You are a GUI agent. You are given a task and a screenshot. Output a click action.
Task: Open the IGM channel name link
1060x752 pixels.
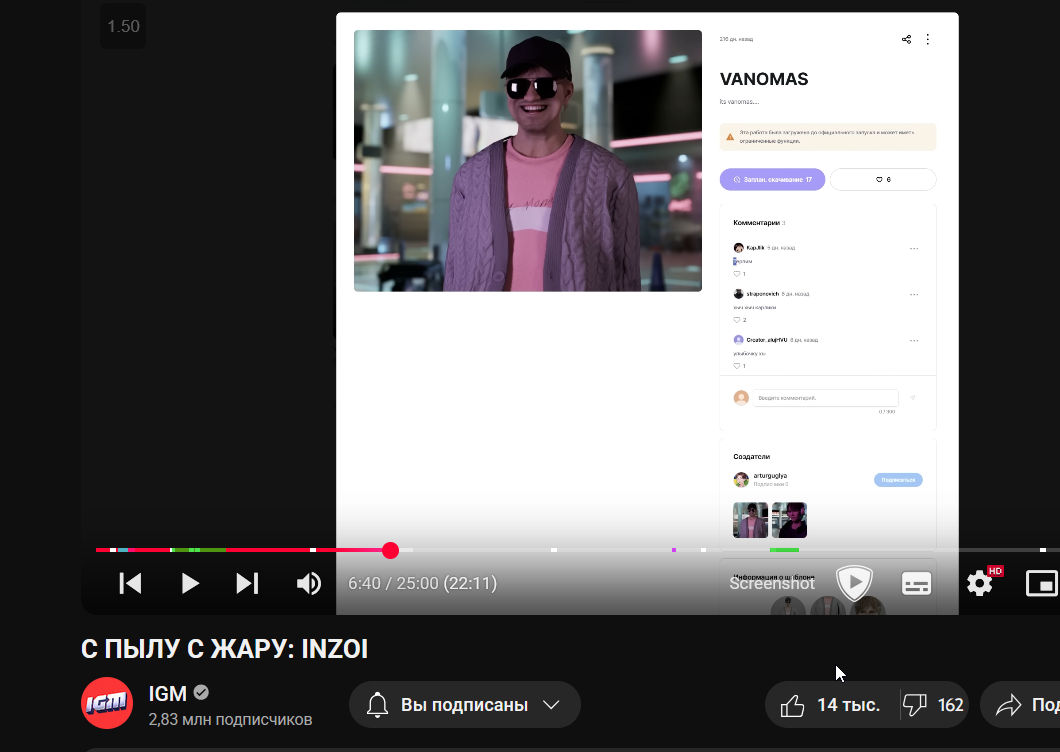tap(168, 694)
